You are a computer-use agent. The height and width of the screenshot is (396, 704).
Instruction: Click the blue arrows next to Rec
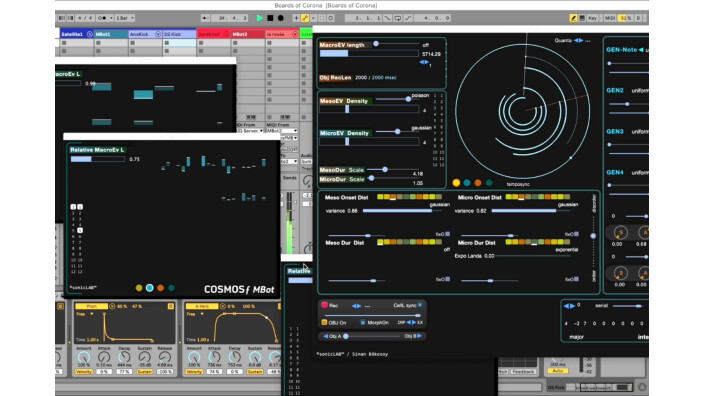click(x=356, y=306)
